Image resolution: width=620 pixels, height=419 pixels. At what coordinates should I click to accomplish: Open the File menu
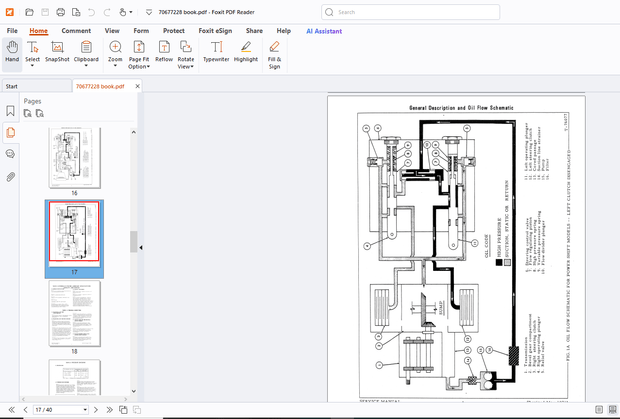[x=12, y=31]
